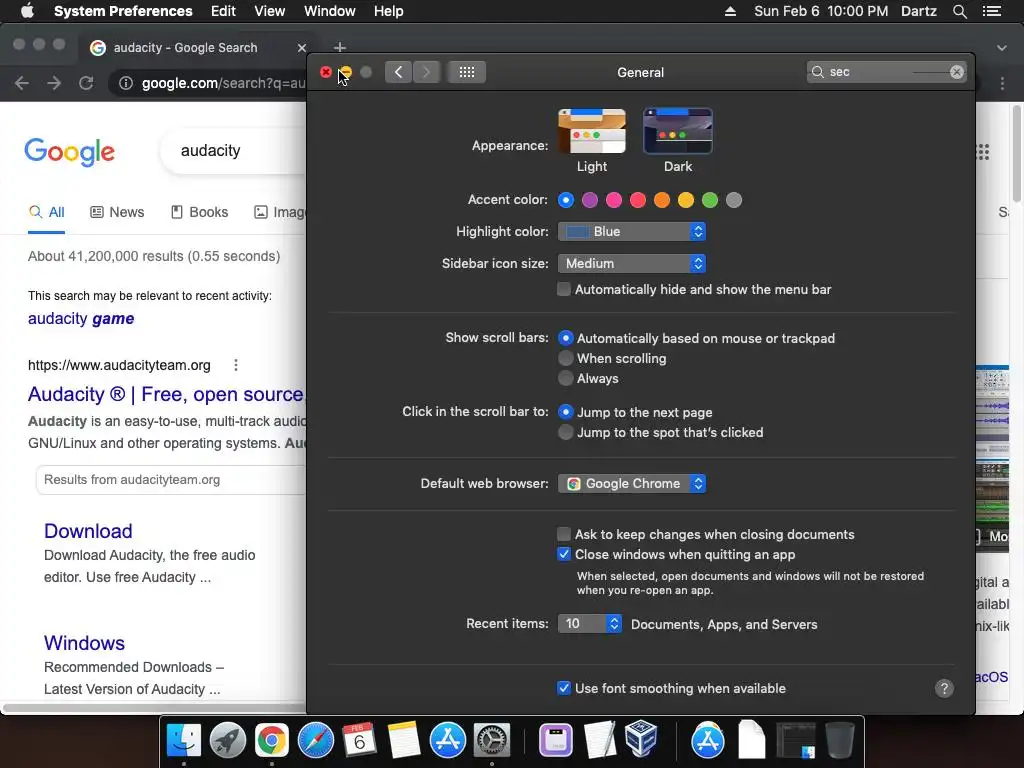The height and width of the screenshot is (768, 1024).
Task: Open System Preferences gear in Dock
Action: pos(492,740)
